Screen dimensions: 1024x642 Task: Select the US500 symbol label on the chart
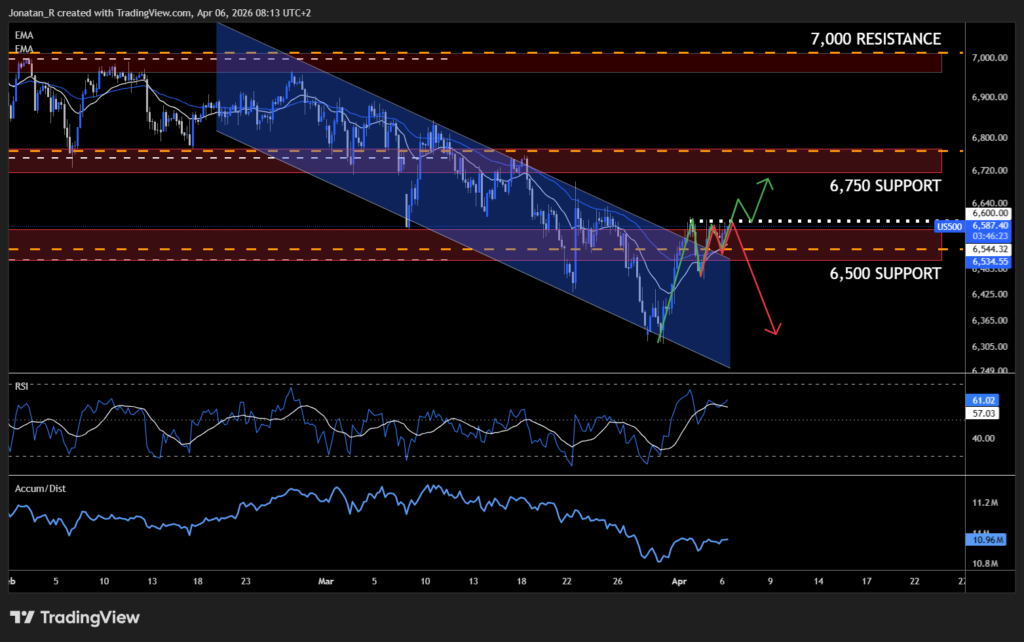[x=948, y=227]
